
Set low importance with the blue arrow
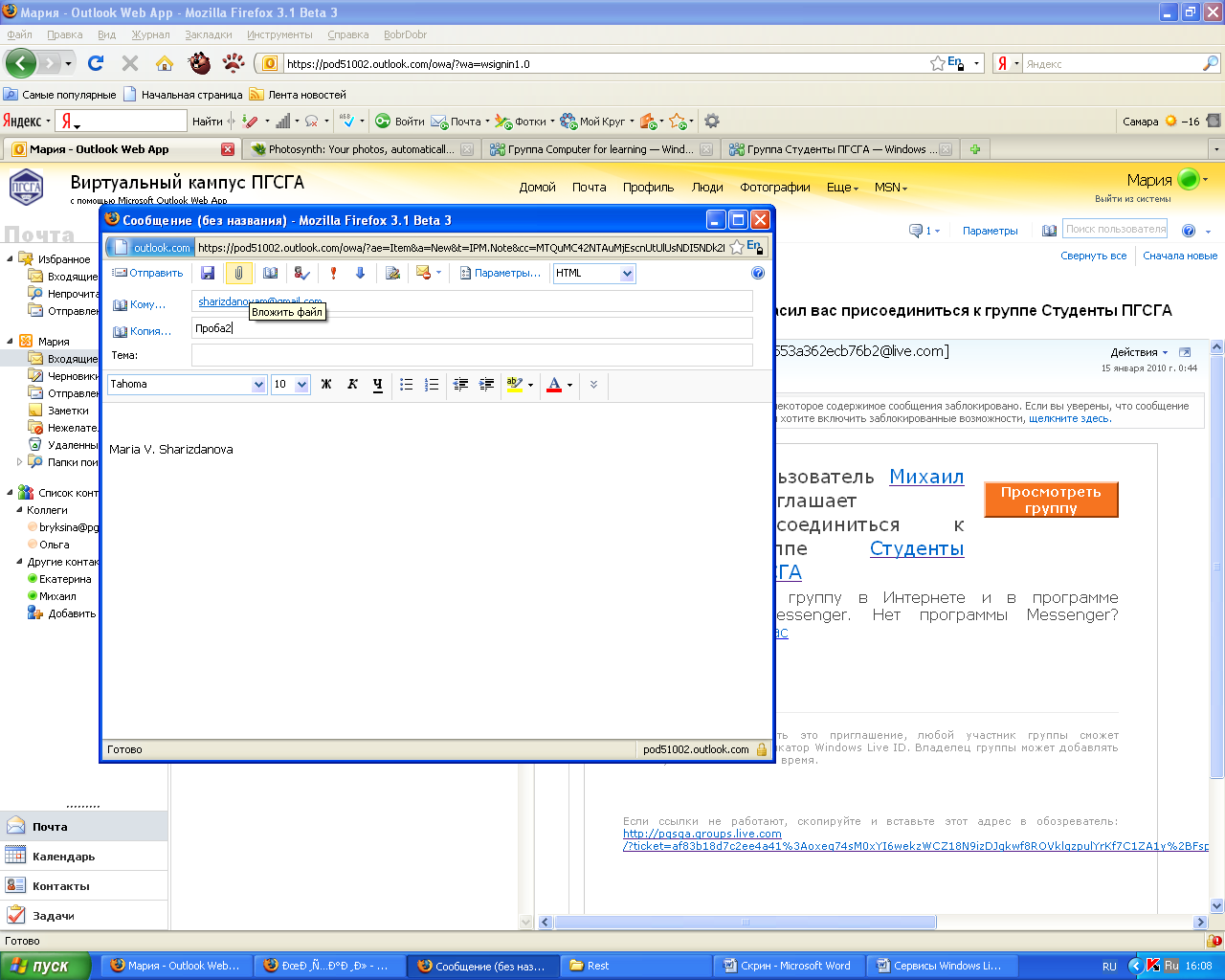coord(360,274)
